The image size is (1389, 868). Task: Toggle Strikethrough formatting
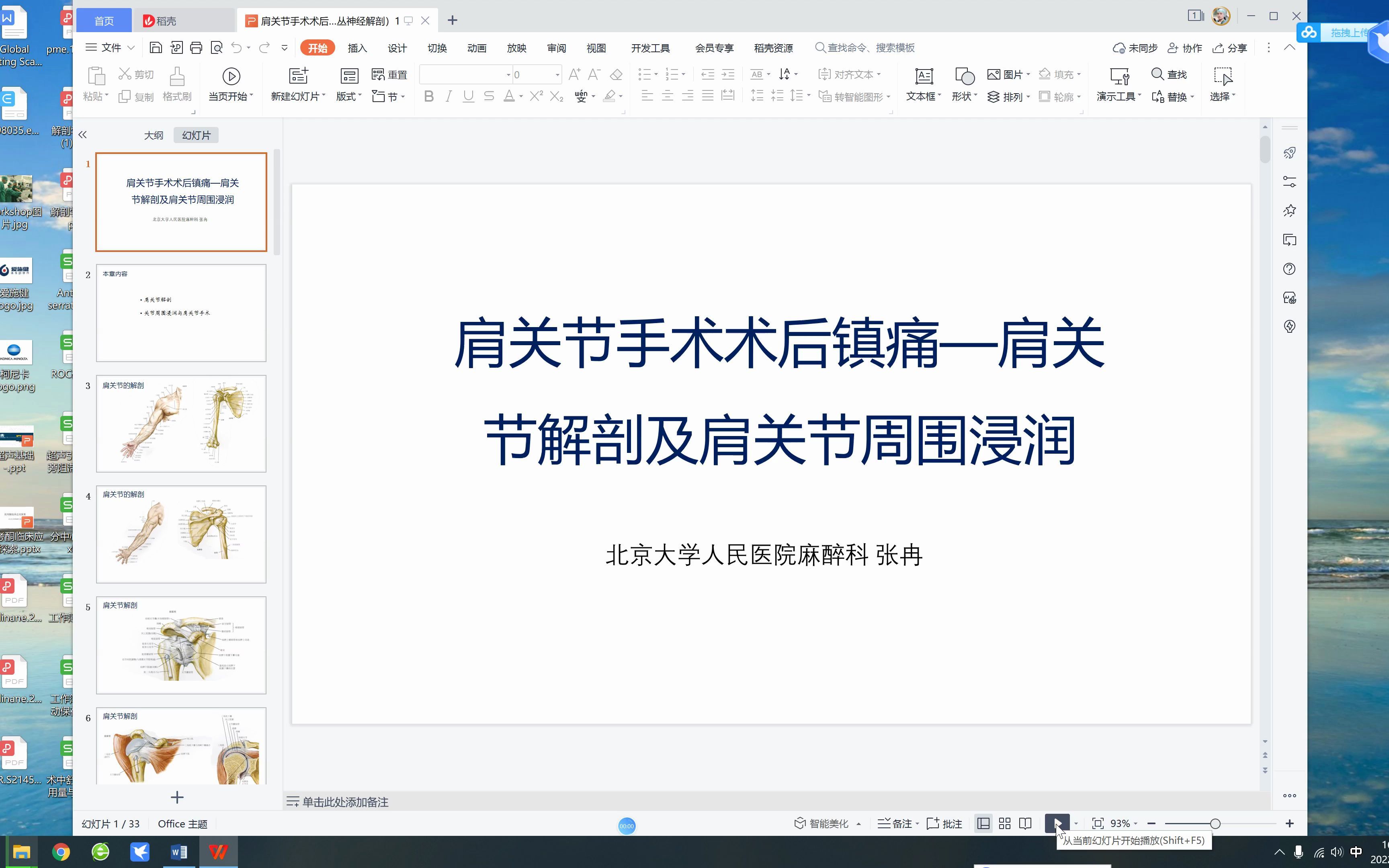[x=489, y=96]
